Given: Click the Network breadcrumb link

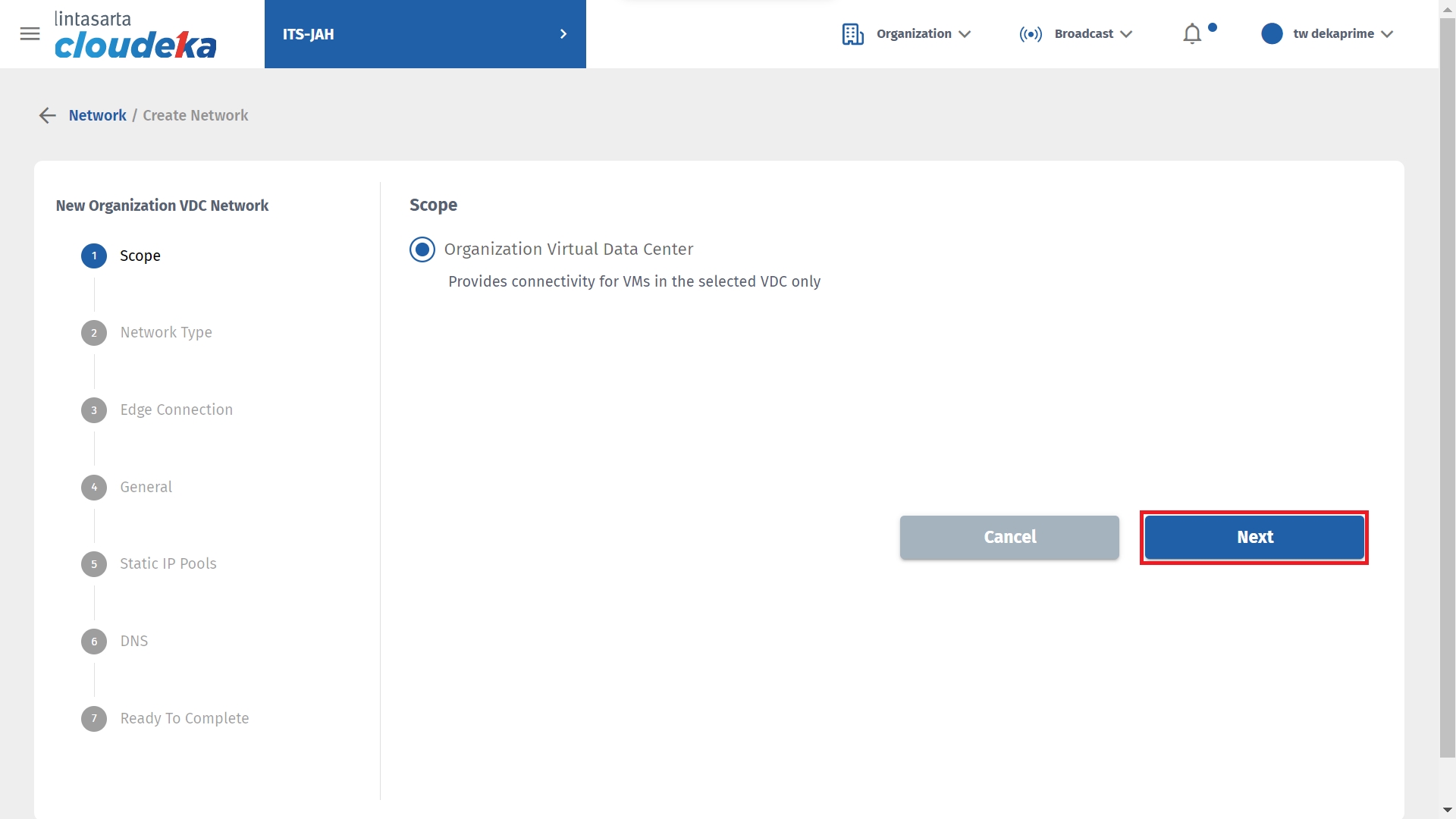Looking at the screenshot, I should 97,115.
